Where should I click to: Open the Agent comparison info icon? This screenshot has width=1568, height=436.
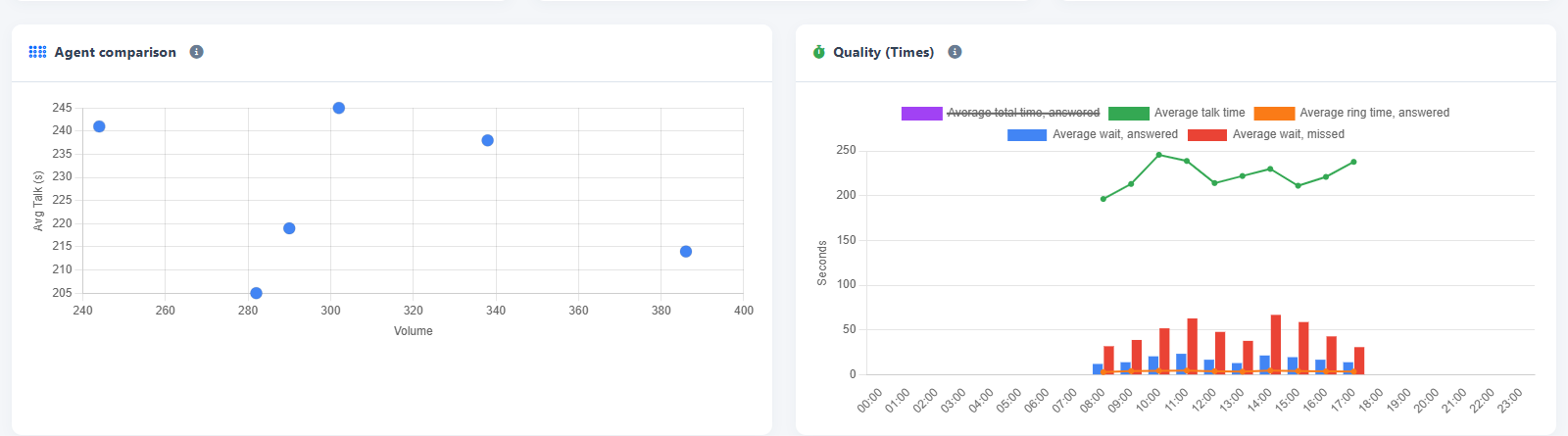coord(196,52)
